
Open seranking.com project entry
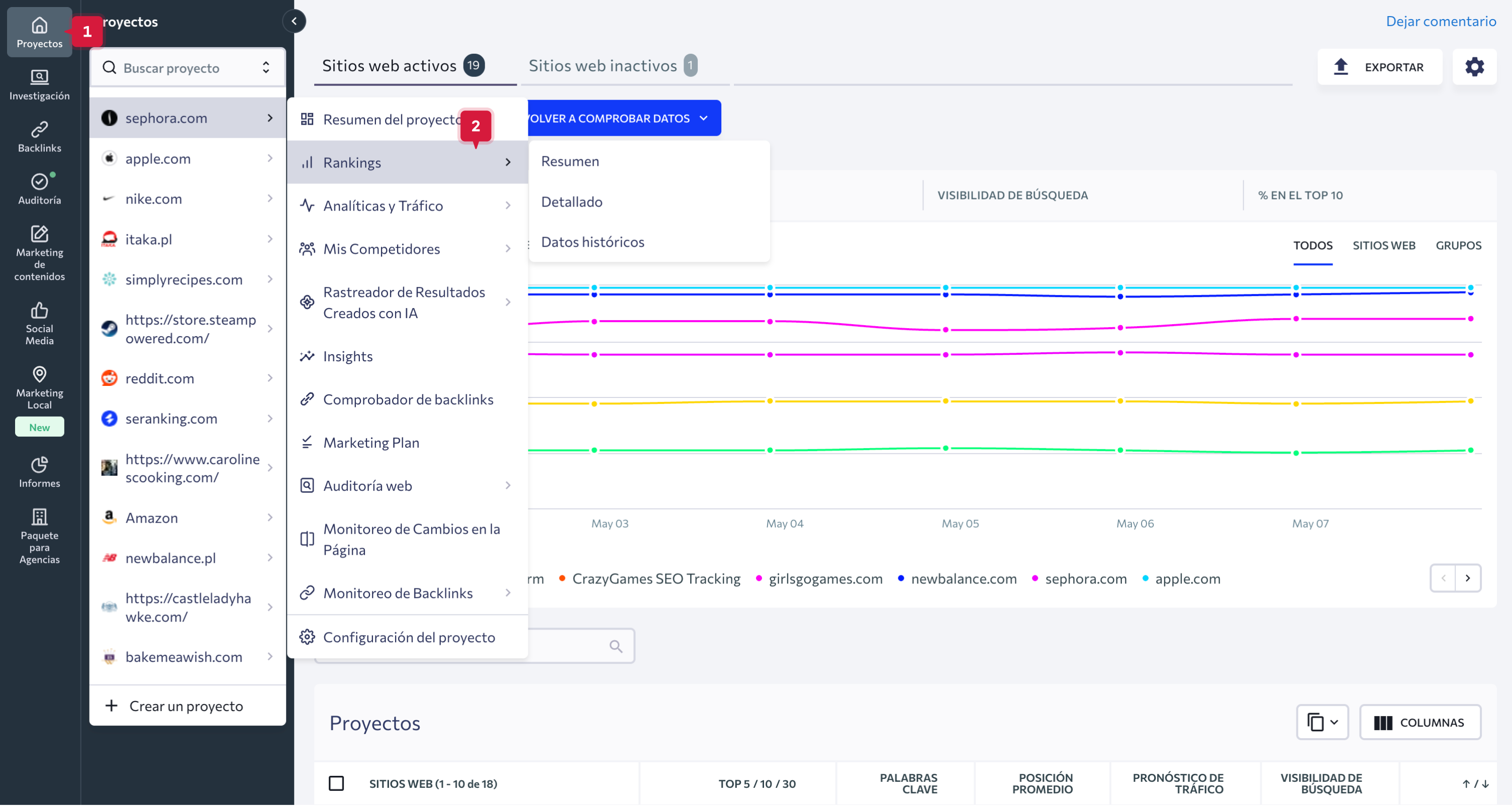pyautogui.click(x=187, y=419)
